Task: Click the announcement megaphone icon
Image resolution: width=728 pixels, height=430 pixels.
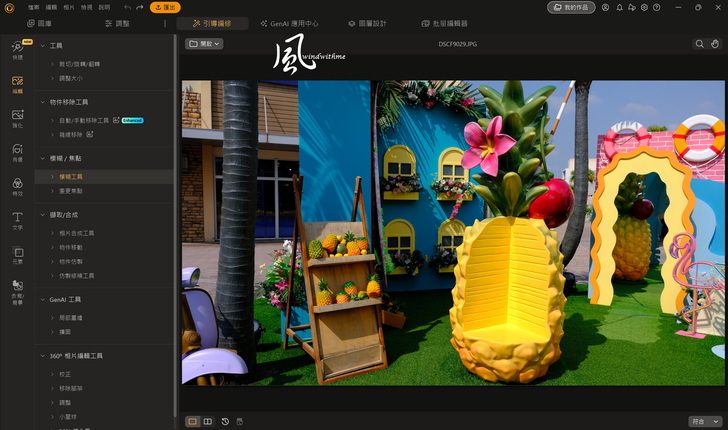Action: (x=632, y=7)
